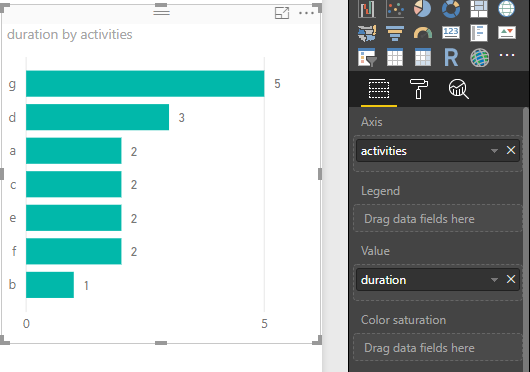
Task: Select the Slicer visualization
Action: coord(367,57)
